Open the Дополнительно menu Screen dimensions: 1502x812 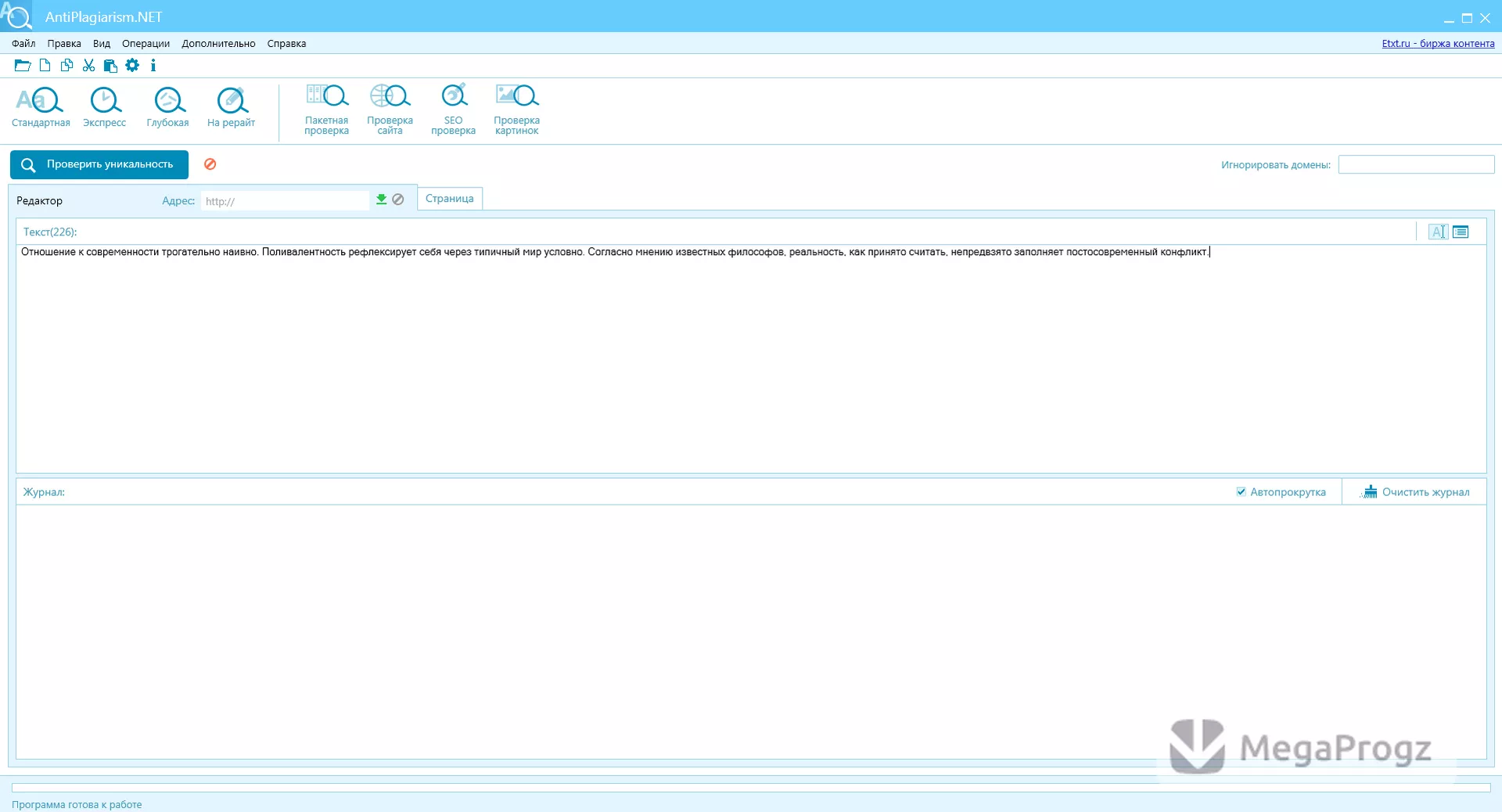pos(218,44)
